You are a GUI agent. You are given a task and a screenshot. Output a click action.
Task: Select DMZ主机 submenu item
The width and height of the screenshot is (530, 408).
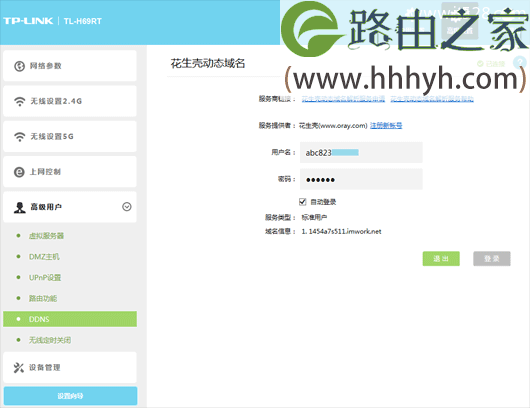pos(44,257)
